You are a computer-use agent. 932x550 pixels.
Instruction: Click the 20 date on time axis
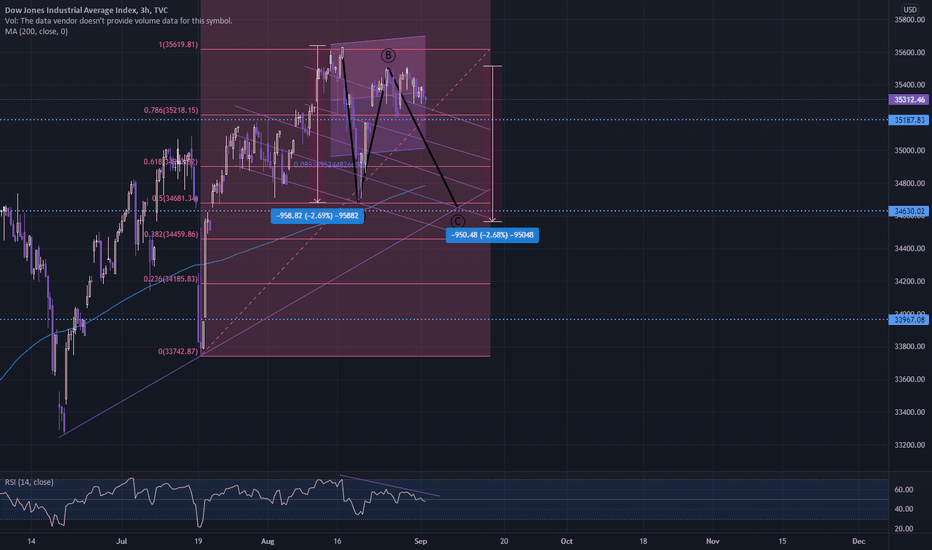[504, 542]
